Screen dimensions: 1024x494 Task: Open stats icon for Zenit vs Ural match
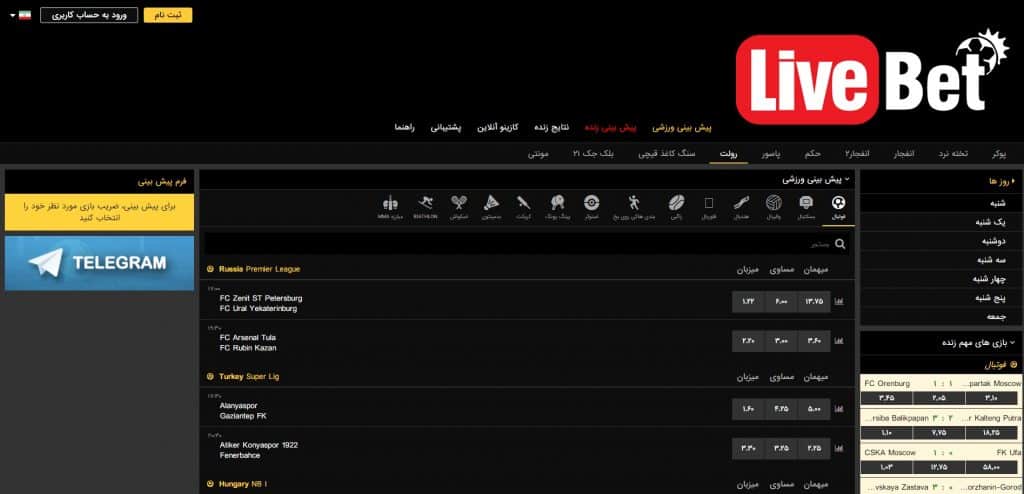[x=839, y=302]
